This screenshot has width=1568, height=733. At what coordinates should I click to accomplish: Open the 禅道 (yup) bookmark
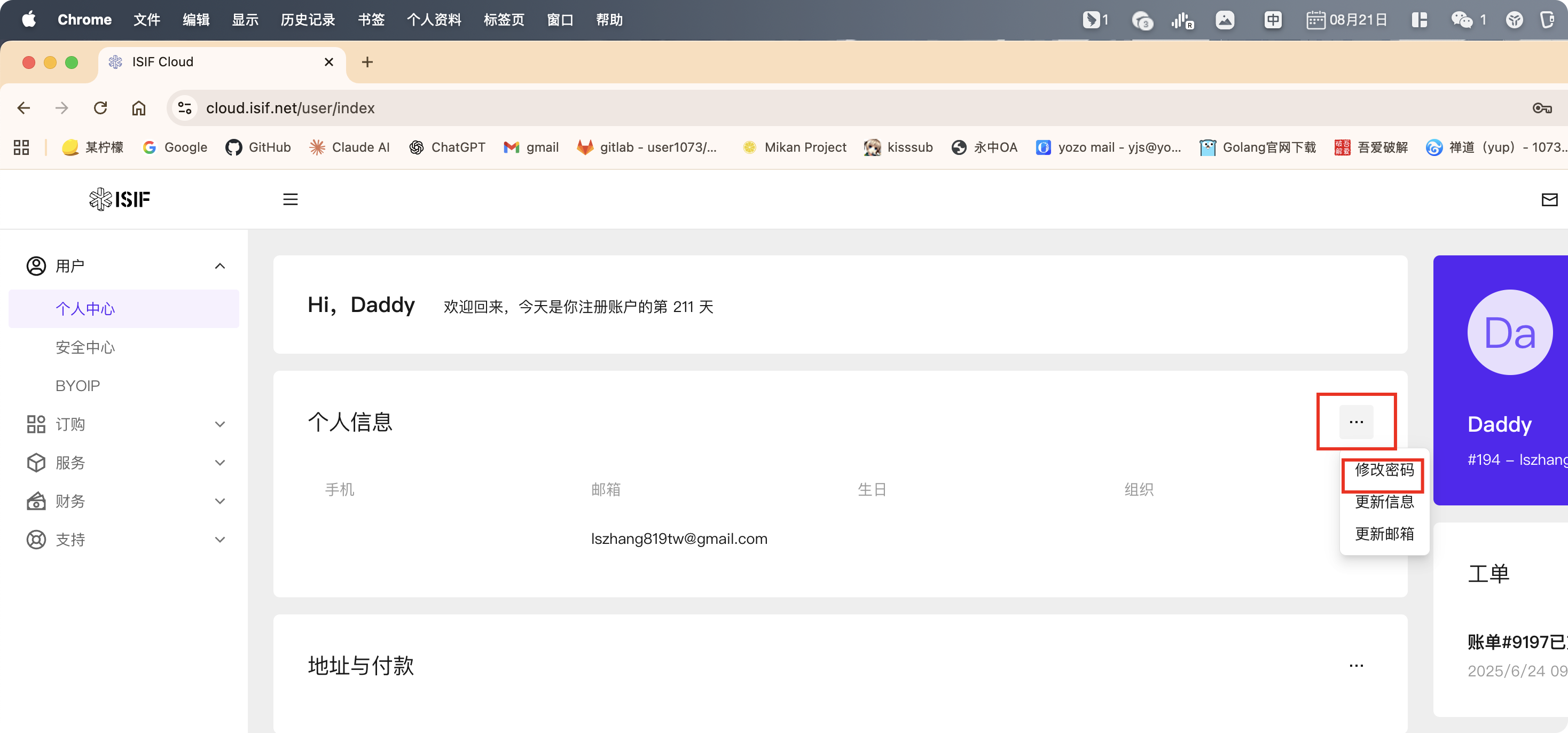[x=1496, y=147]
